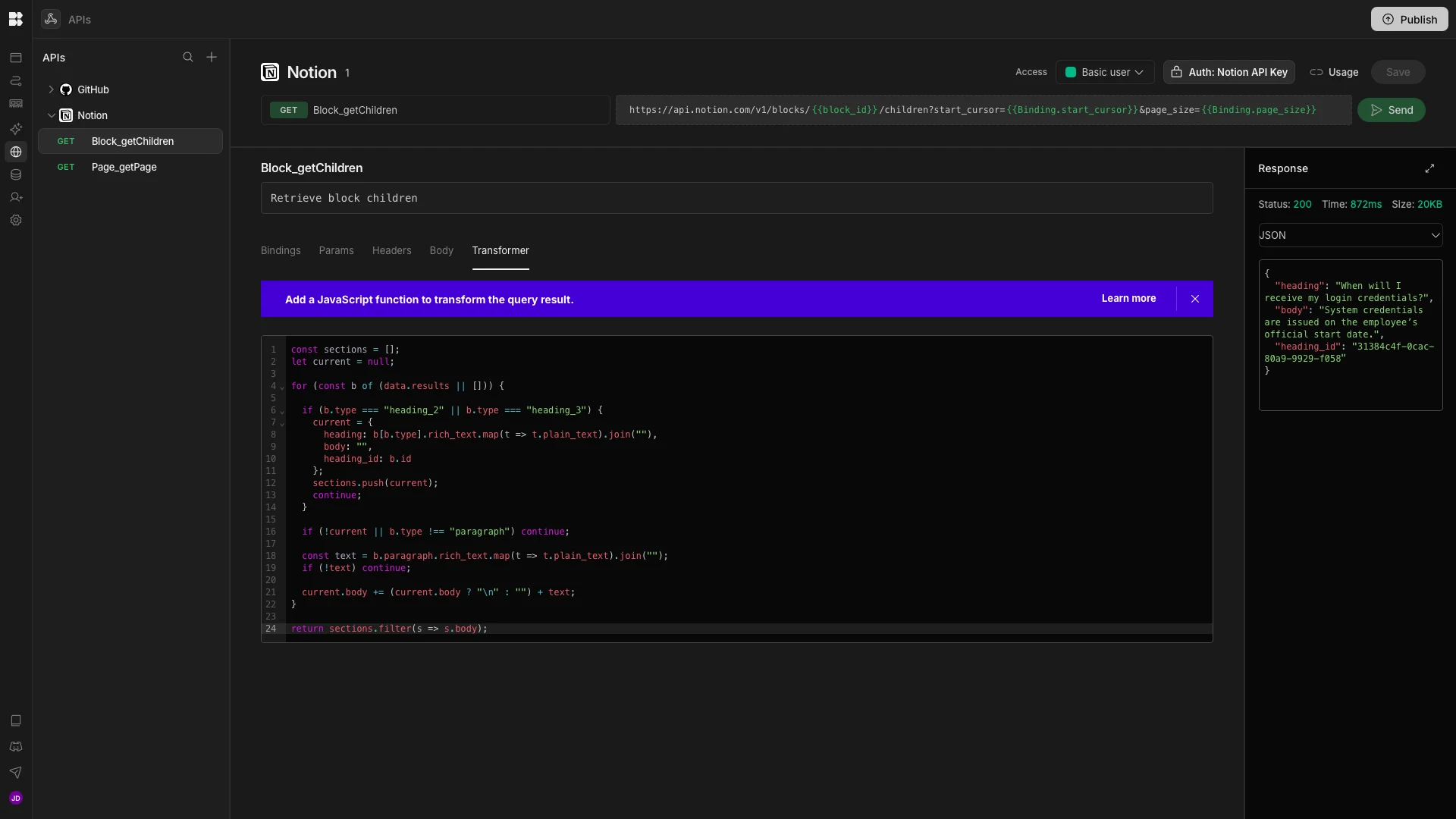
Task: Select the Page_getPage endpoint
Action: tap(124, 167)
